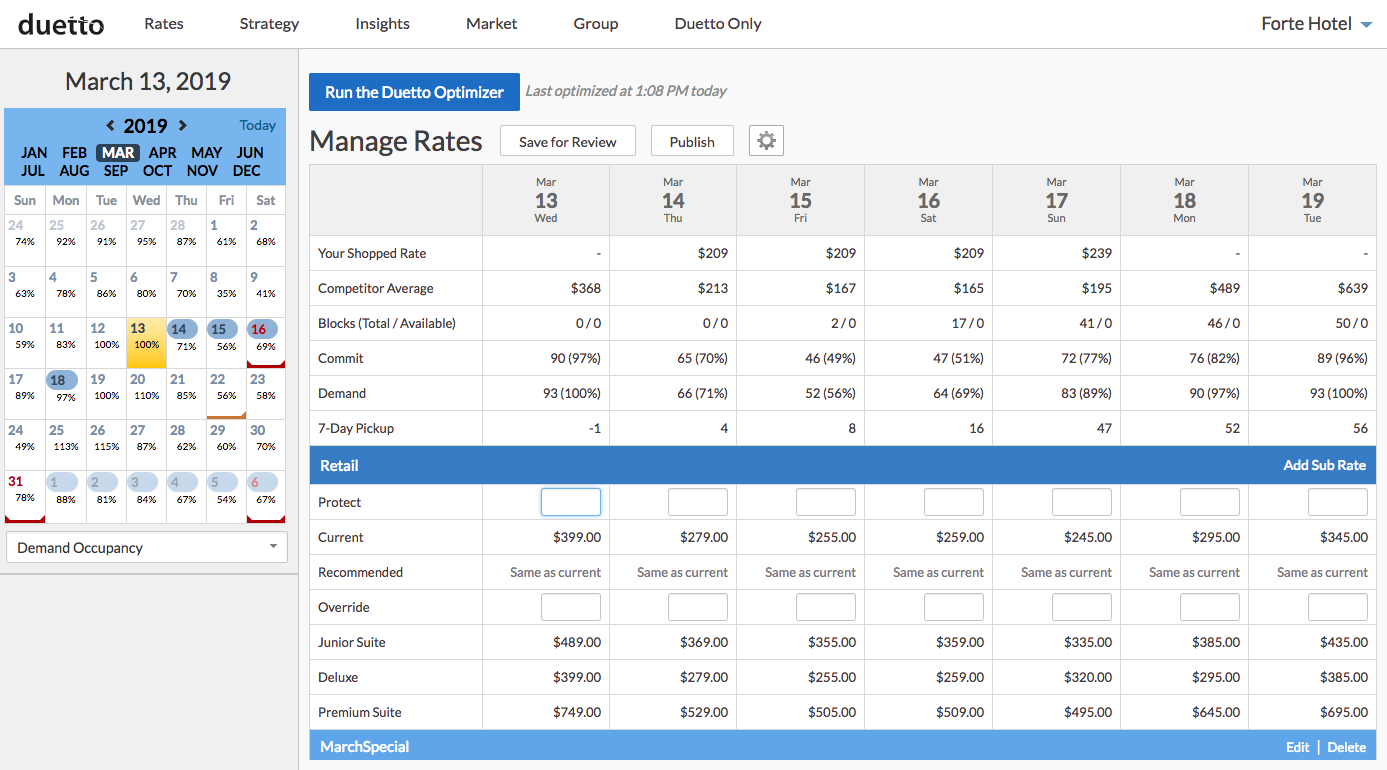Click the Protect field for Mar 14

(698, 502)
